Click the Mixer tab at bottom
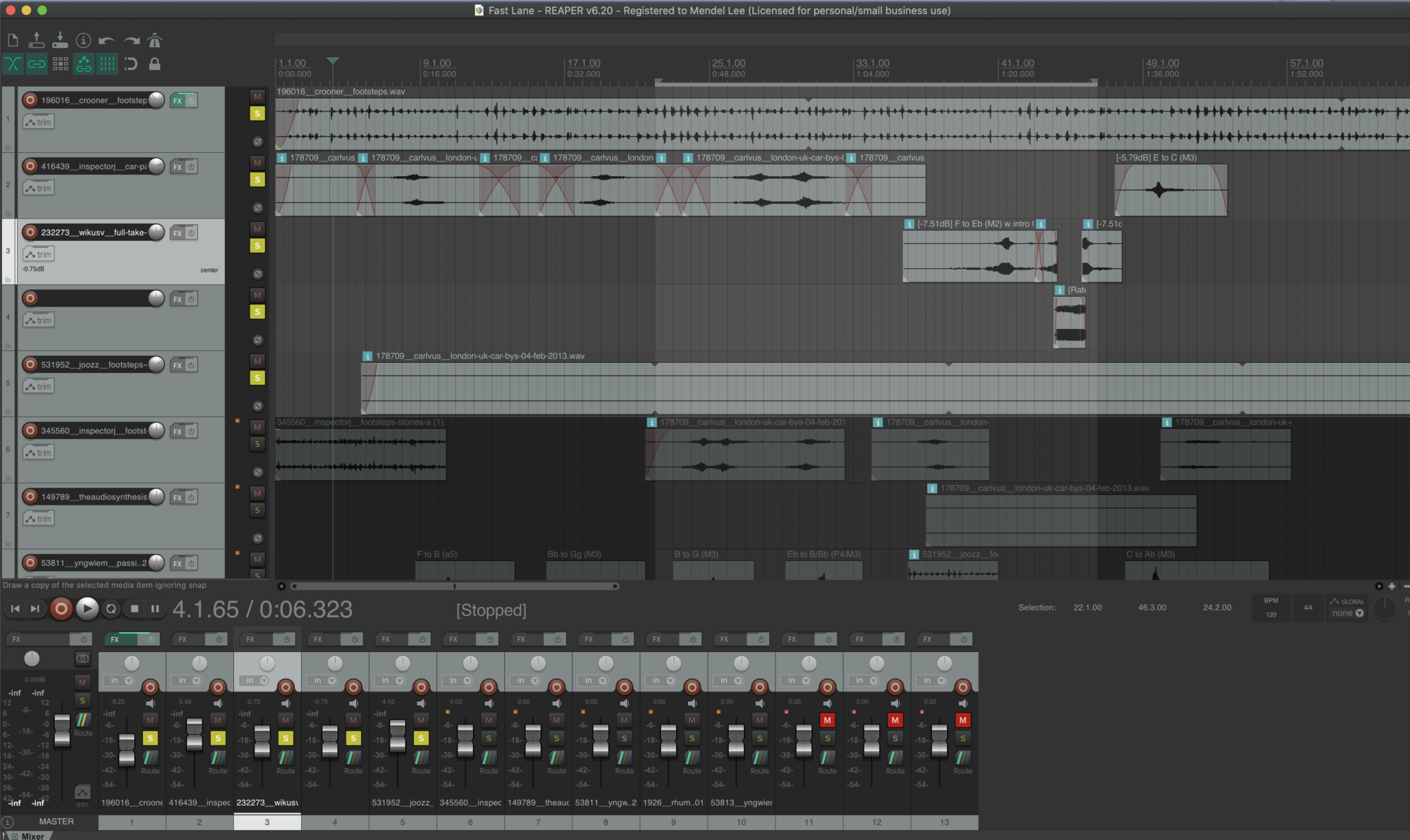The image size is (1410, 840). (x=32, y=836)
